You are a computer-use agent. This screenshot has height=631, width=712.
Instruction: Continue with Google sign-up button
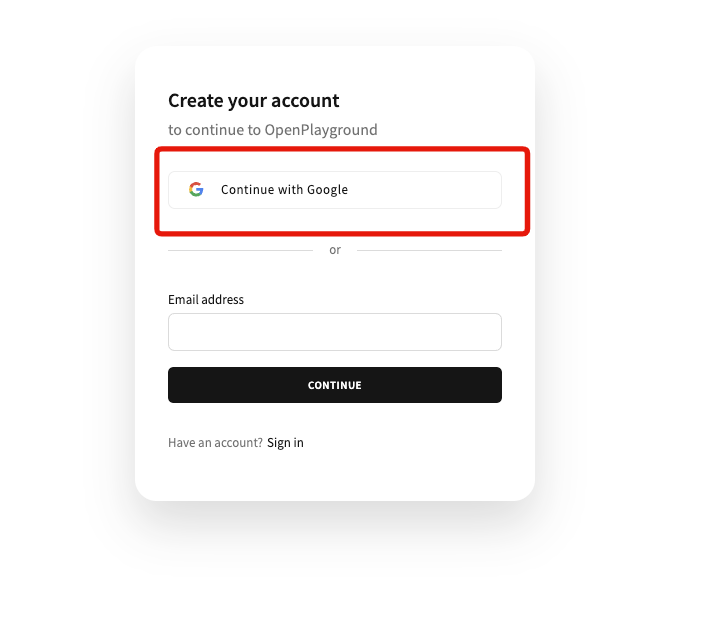335,190
